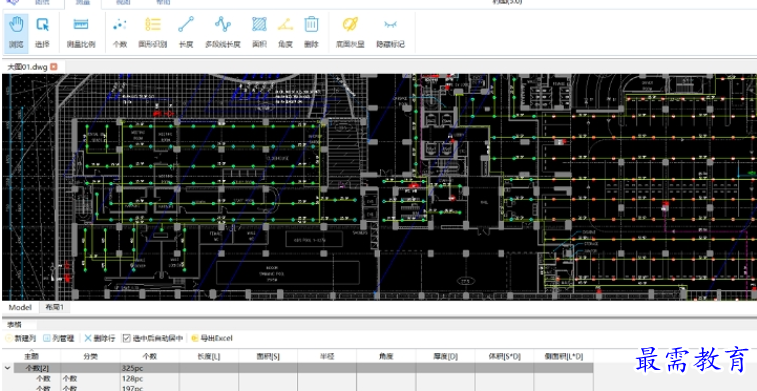Start the 图形识别 shape recognition tool
Viewport: 757px width, 391px height.
click(x=153, y=32)
